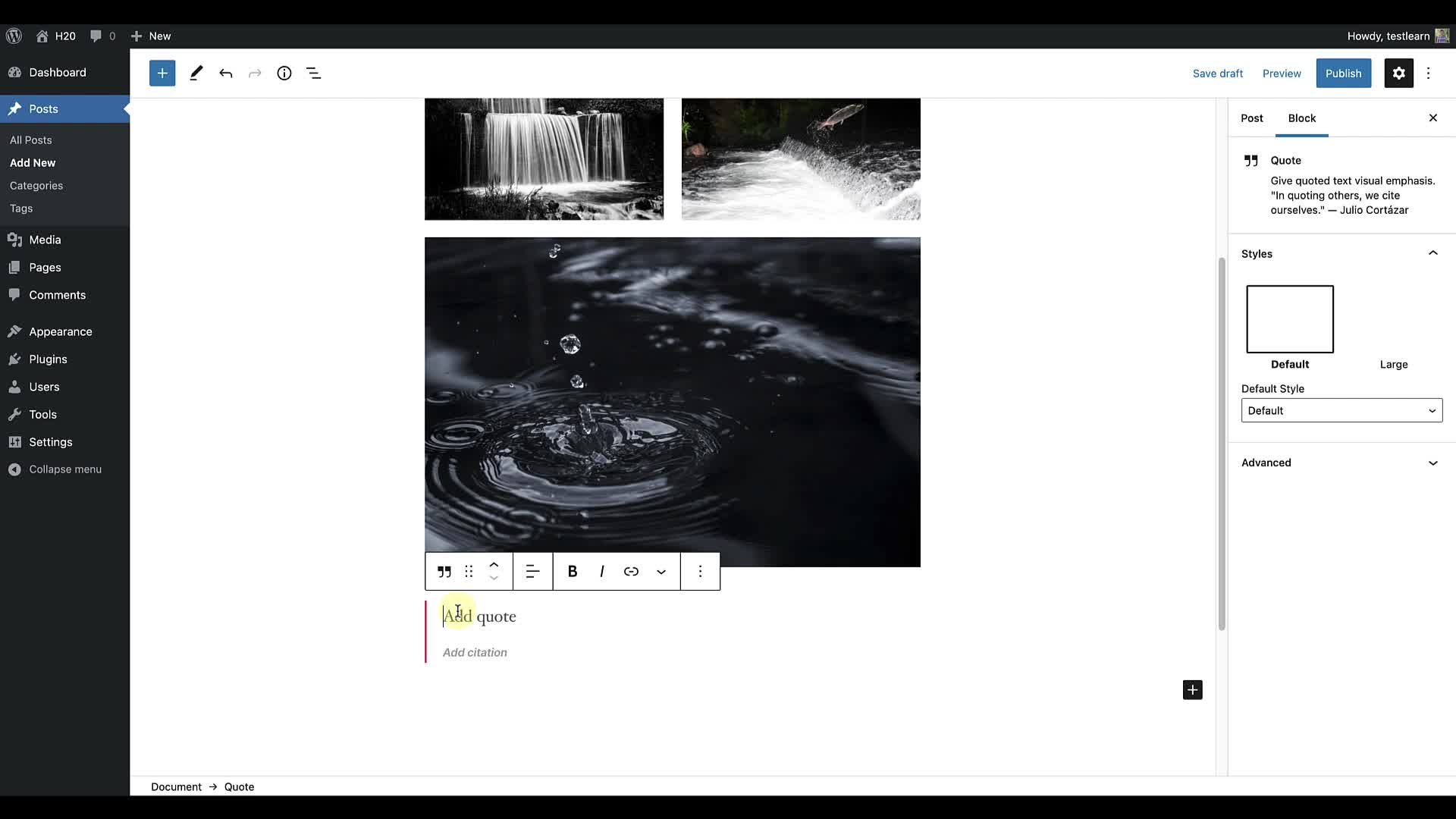Screen dimensions: 1456x819
Task: Switch to the Post tab
Action: tap(1251, 118)
